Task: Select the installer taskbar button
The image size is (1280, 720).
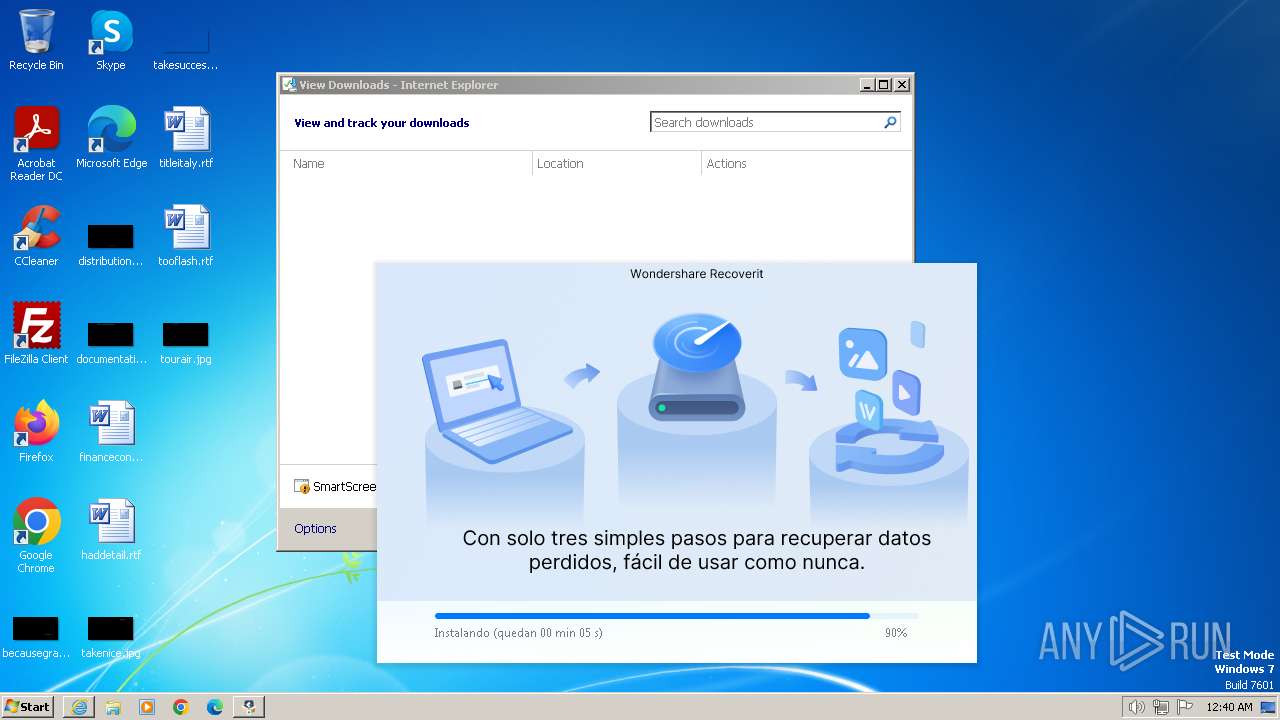Action: coord(249,707)
